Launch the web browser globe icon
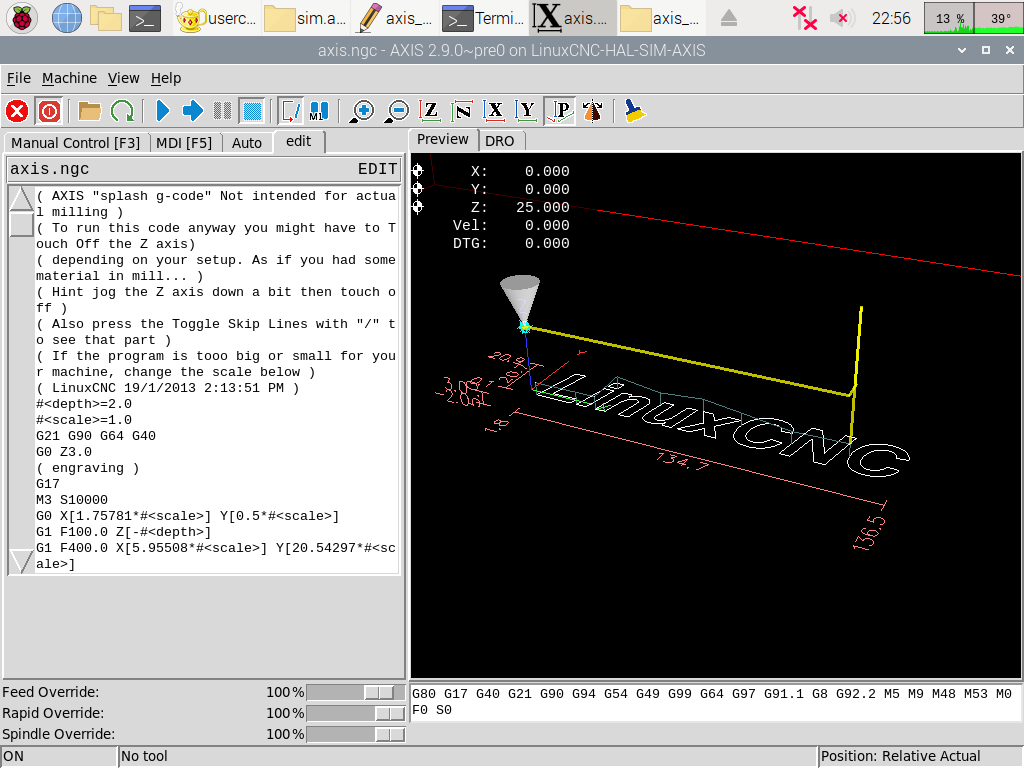Image resolution: width=1024 pixels, height=768 pixels. click(x=67, y=18)
